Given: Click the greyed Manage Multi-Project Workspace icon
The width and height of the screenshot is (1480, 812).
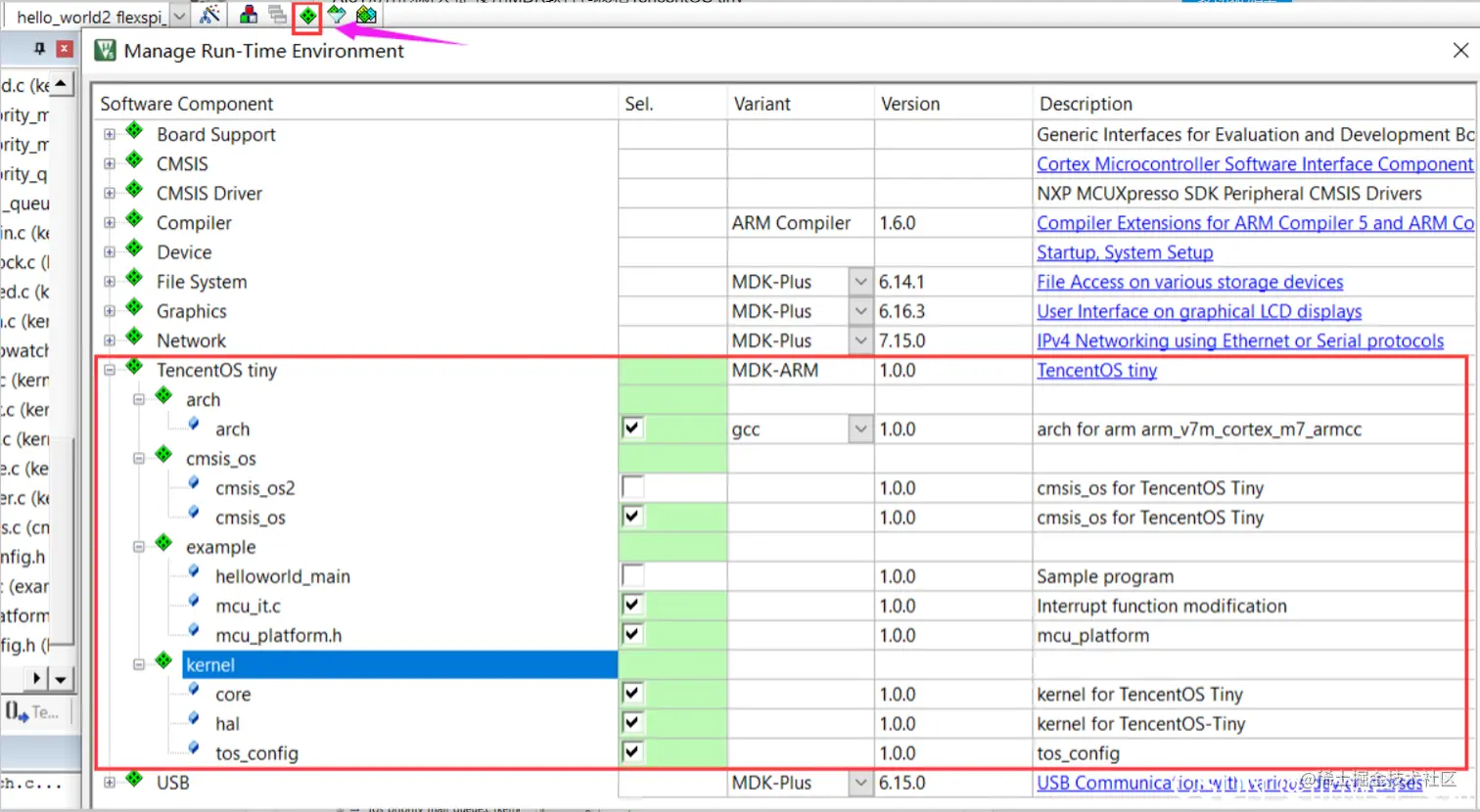Looking at the screenshot, I should click(278, 15).
